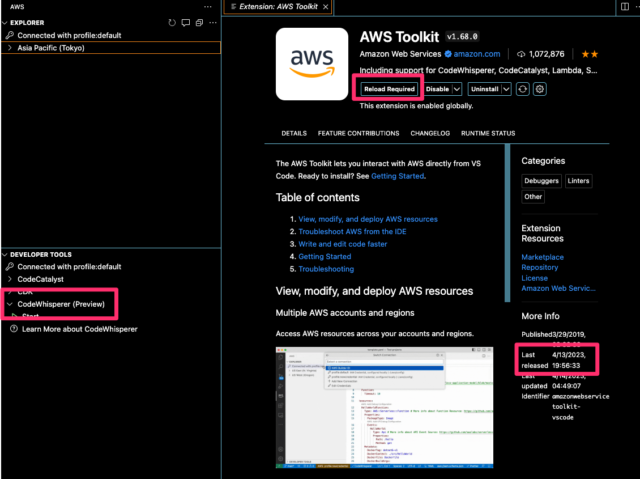
Task: Switch to the RUNTIME STATUS tab
Action: point(488,133)
